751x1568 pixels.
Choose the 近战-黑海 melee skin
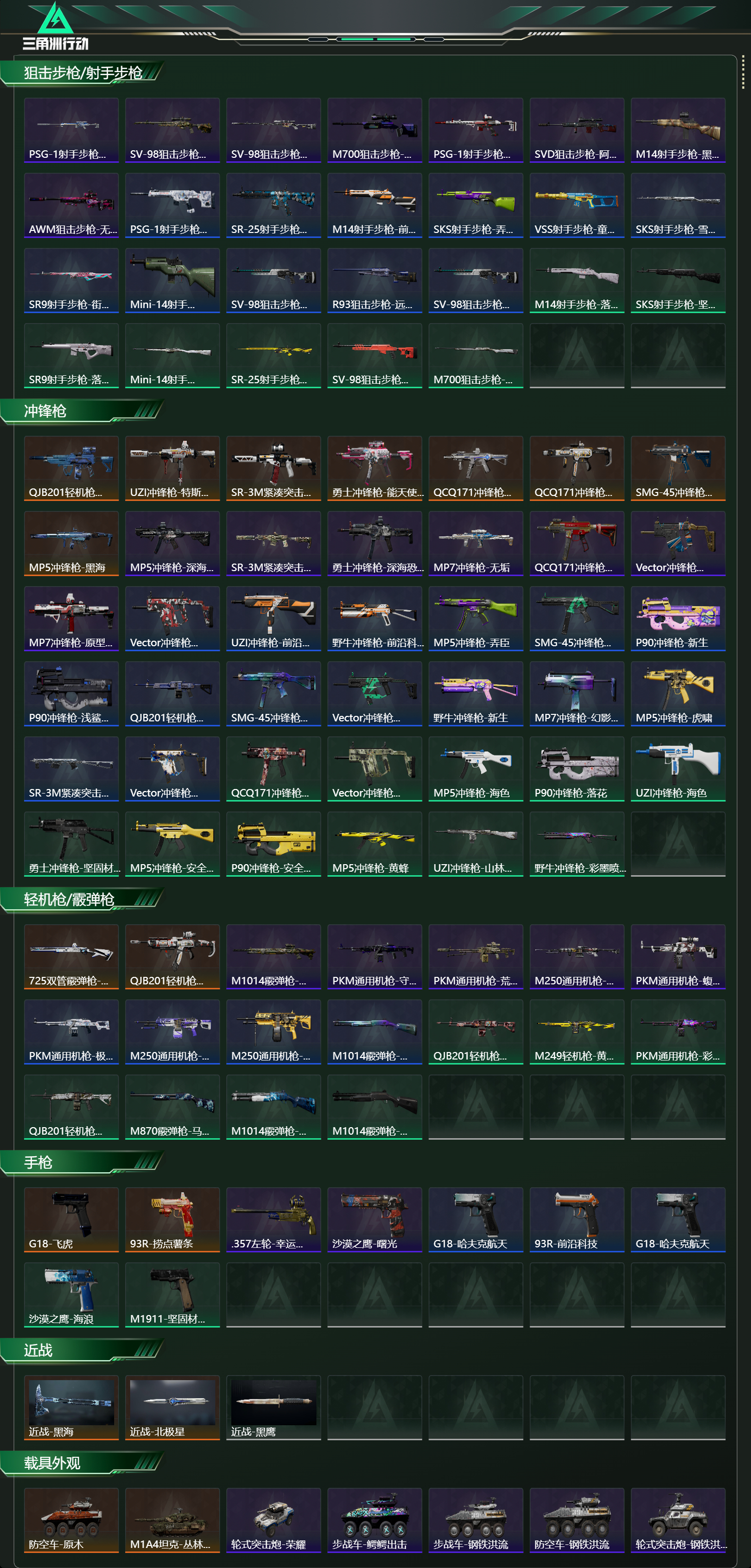click(x=71, y=1407)
